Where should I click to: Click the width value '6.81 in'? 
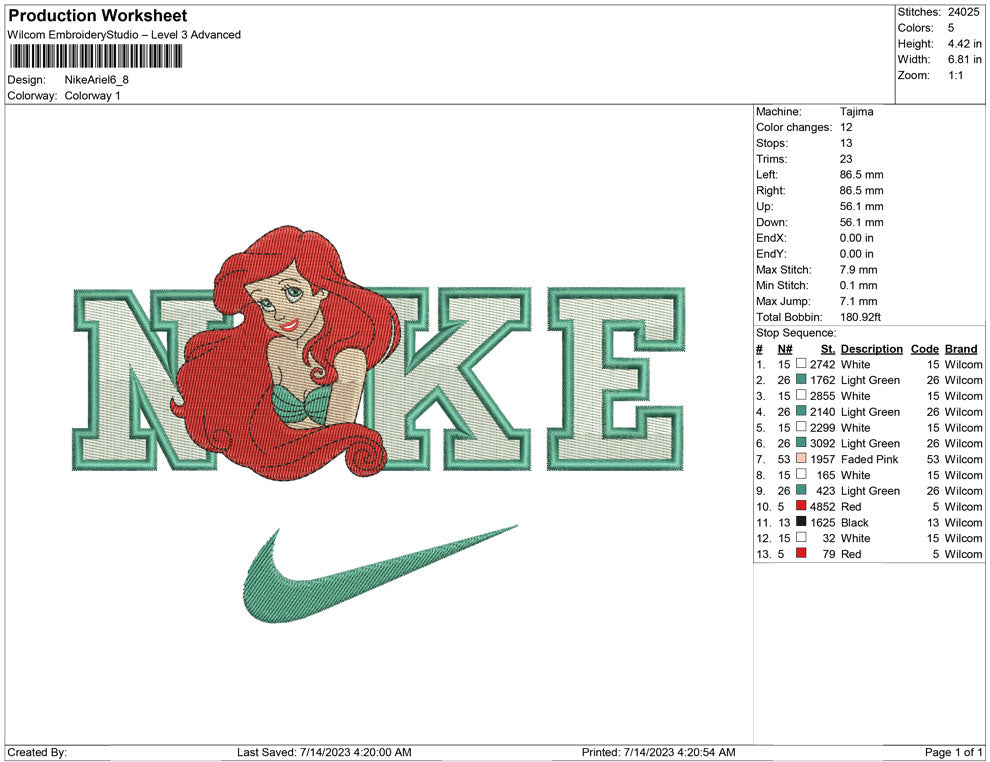tap(964, 59)
